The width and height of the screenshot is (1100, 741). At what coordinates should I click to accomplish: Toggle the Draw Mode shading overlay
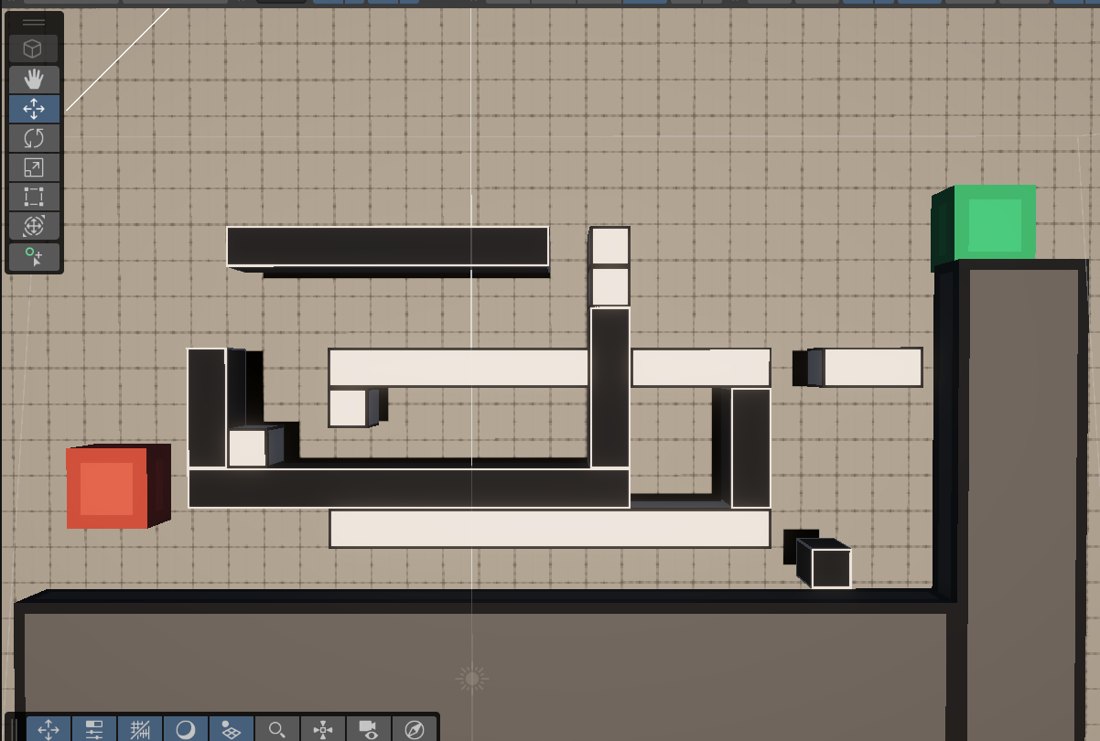(185, 729)
